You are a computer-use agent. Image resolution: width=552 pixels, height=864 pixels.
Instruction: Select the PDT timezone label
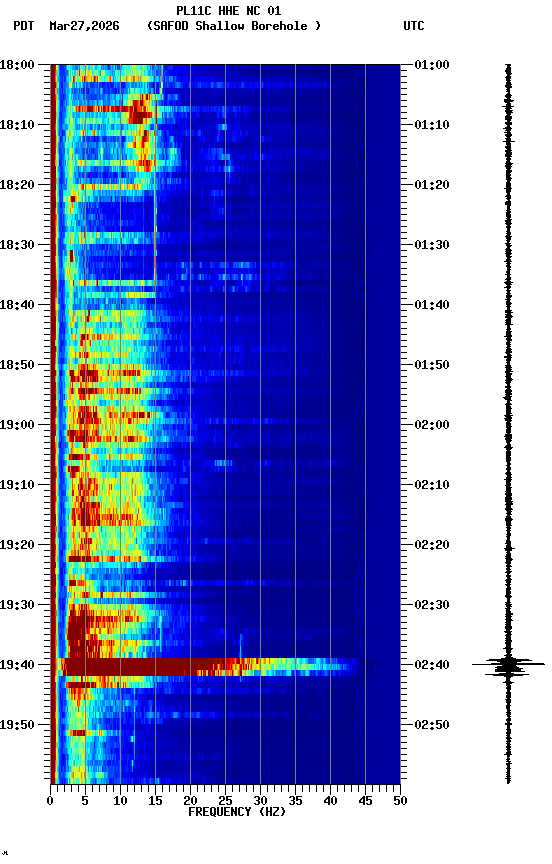click(24, 26)
